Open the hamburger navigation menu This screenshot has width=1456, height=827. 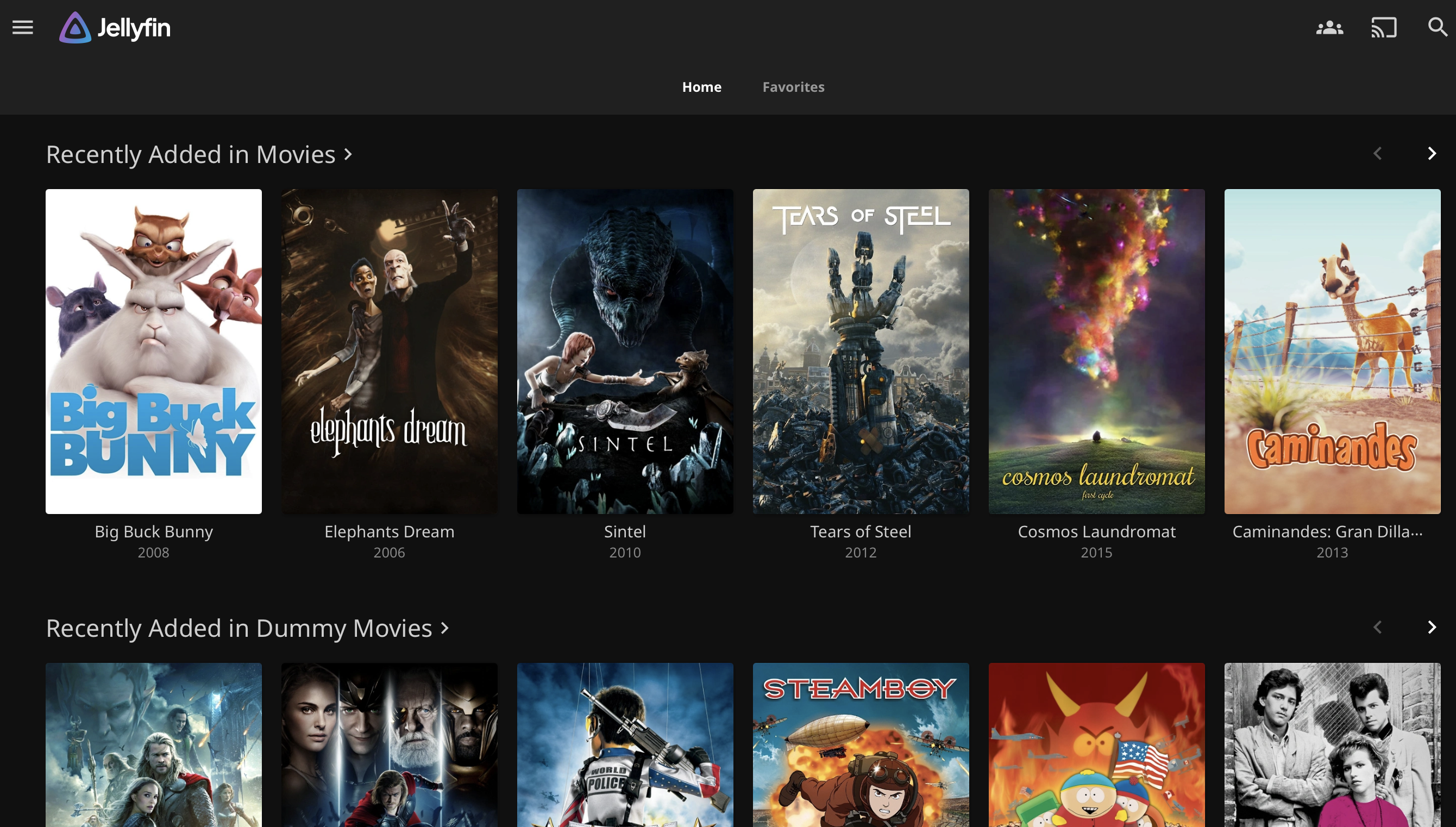23,27
